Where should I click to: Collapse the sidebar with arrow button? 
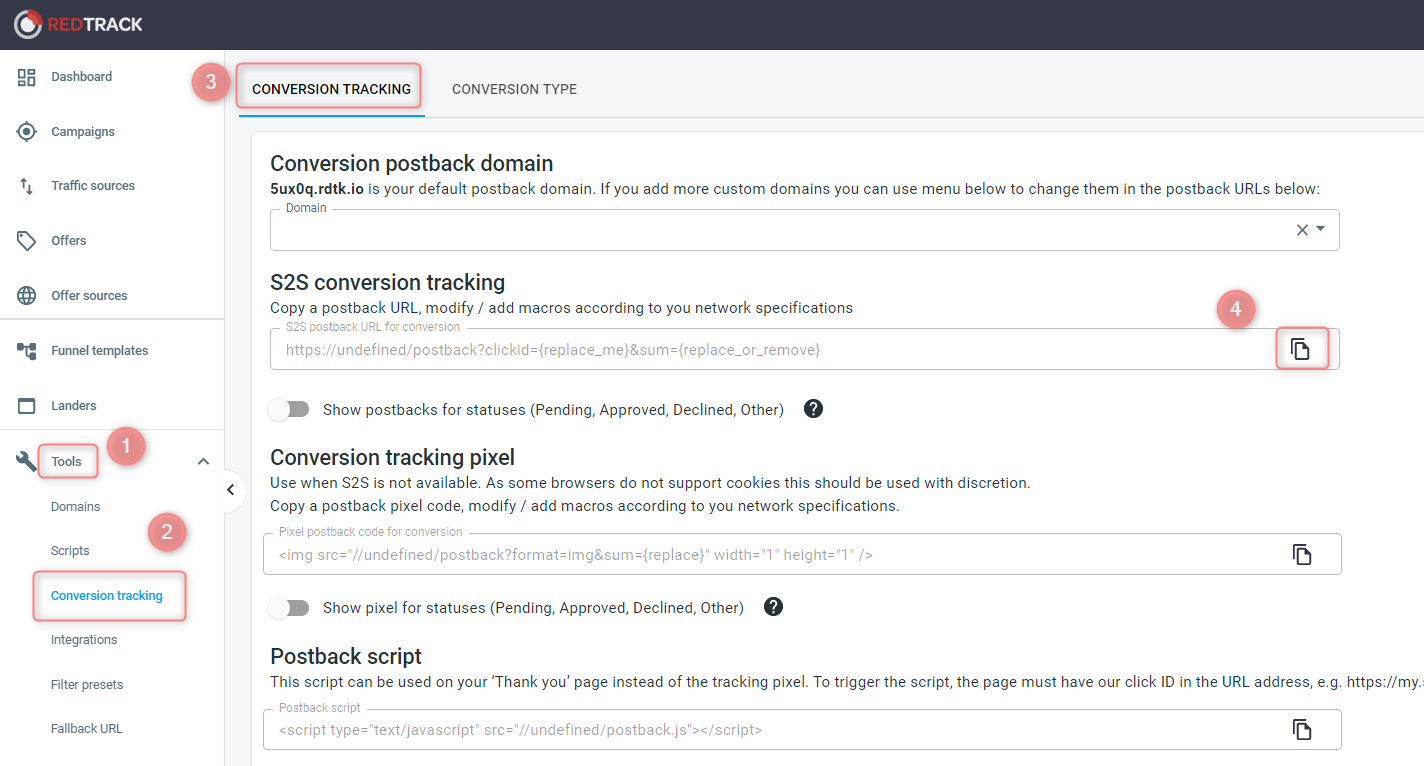[x=230, y=490]
